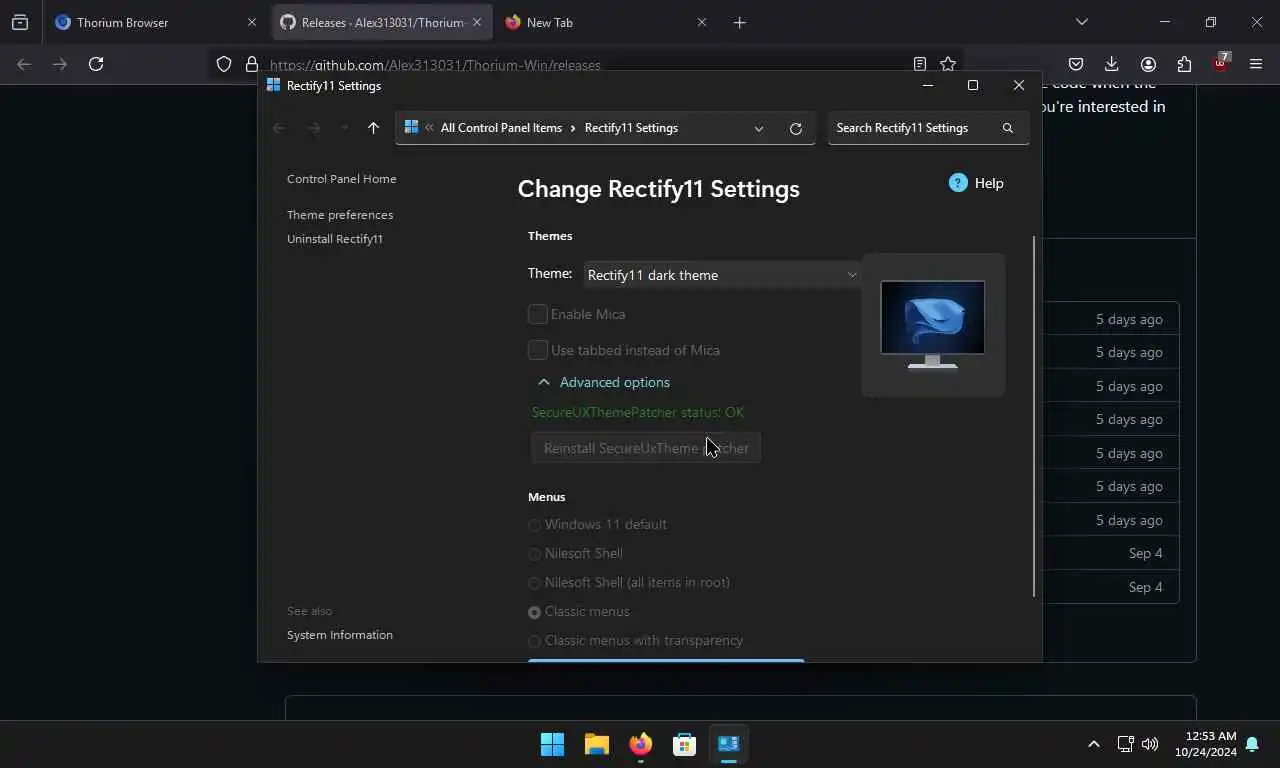Toggle Use tabbed instead of Mica
Image resolution: width=1280 pixels, height=768 pixels.
pyautogui.click(x=538, y=350)
